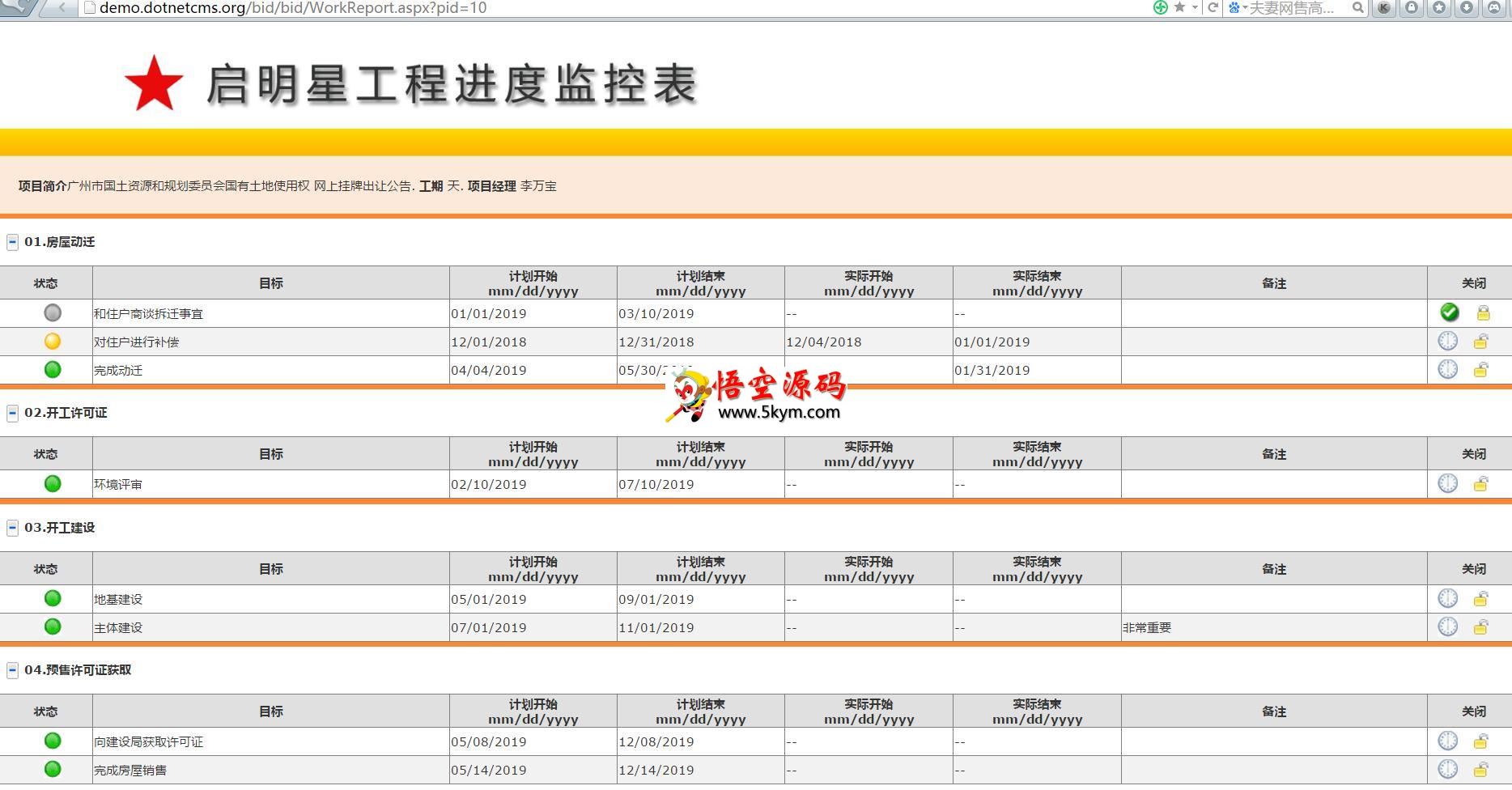Collapse section 03.开工建设
Image resolution: width=1512 pixels, height=790 pixels.
[x=12, y=528]
